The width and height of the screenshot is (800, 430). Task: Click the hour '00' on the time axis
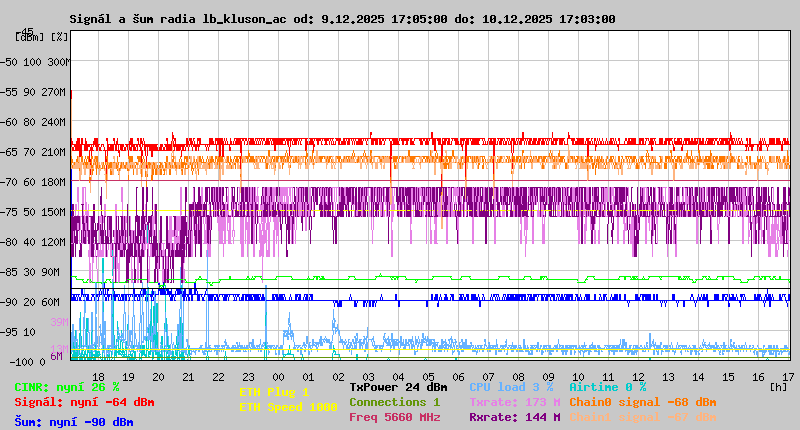pyautogui.click(x=279, y=377)
